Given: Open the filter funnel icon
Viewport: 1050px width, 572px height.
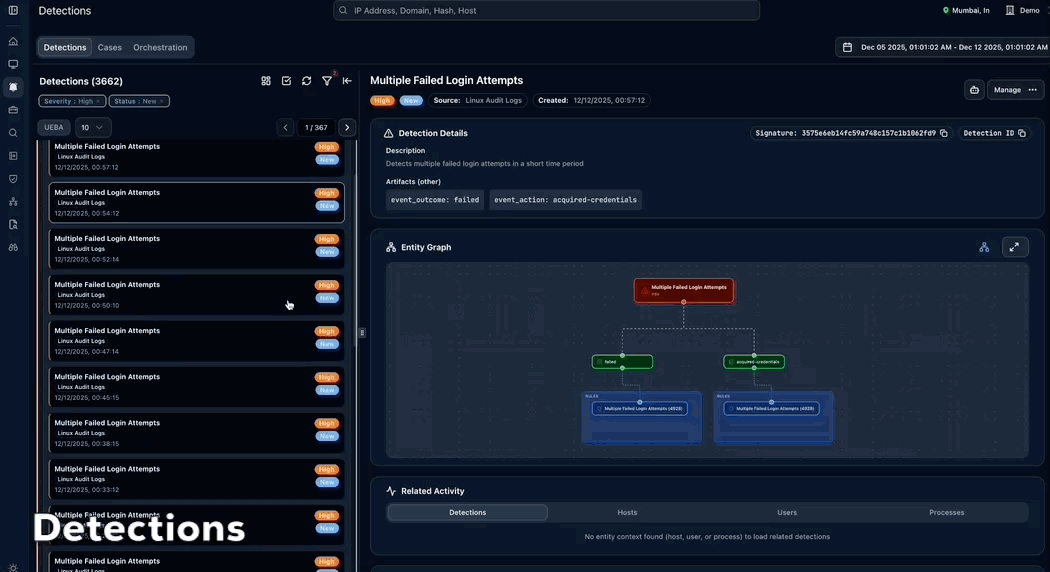Looking at the screenshot, I should [327, 81].
